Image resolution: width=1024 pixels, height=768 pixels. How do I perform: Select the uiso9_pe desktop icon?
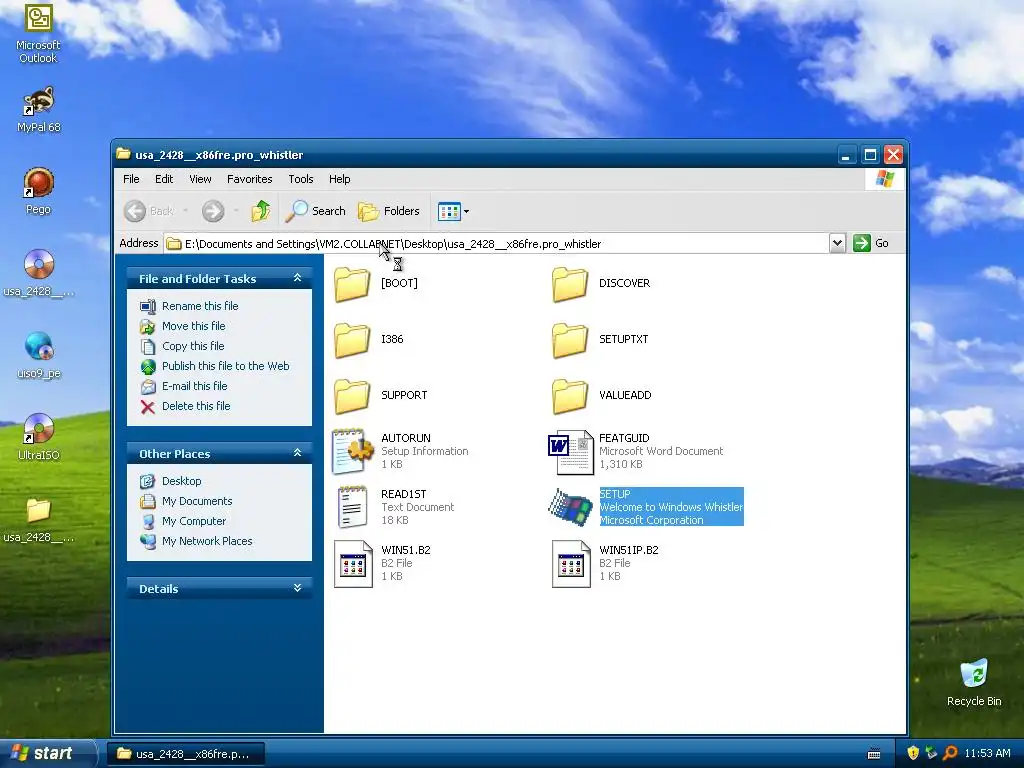(x=39, y=347)
